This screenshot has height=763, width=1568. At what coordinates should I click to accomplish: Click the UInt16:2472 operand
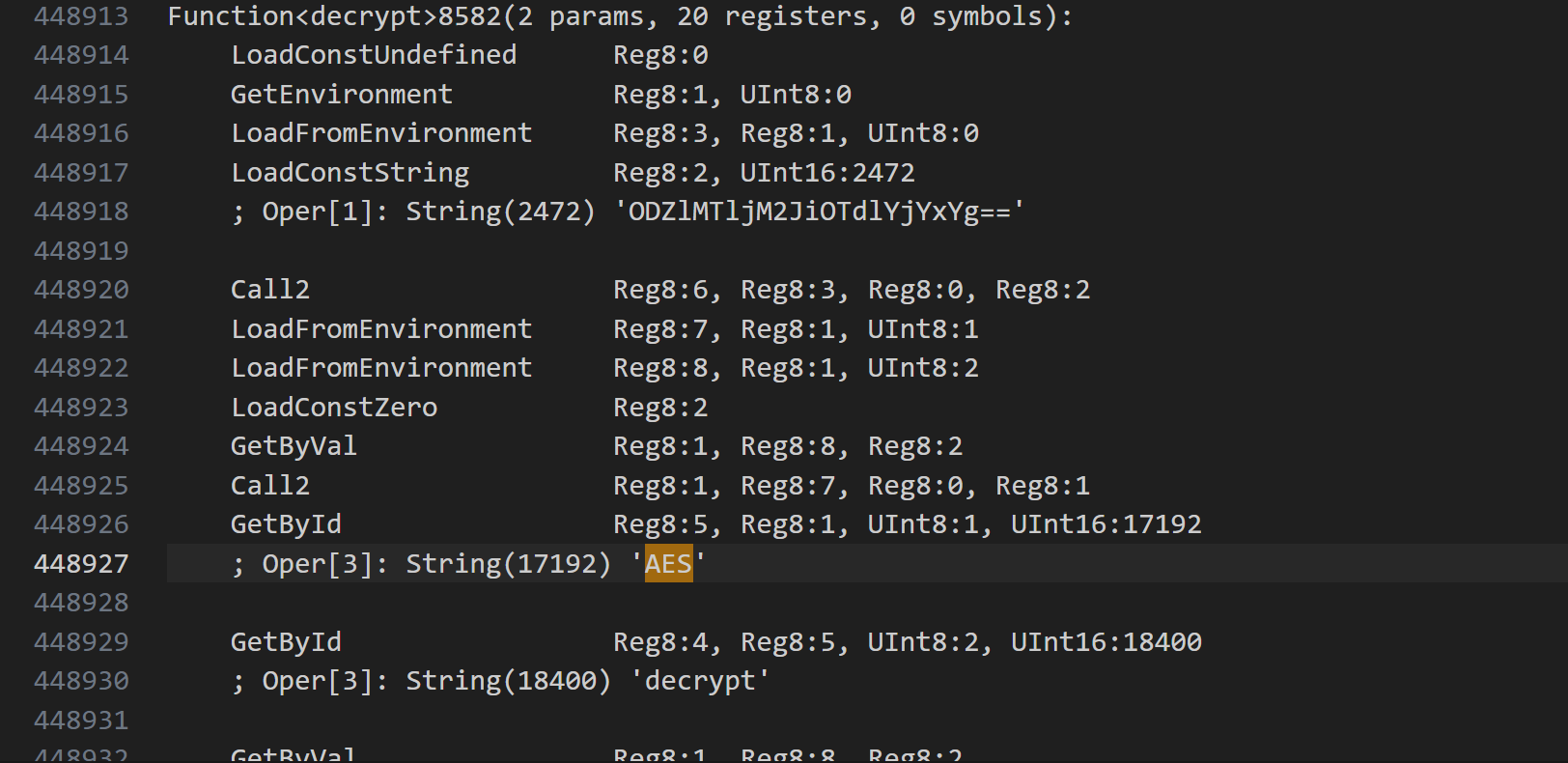[827, 173]
